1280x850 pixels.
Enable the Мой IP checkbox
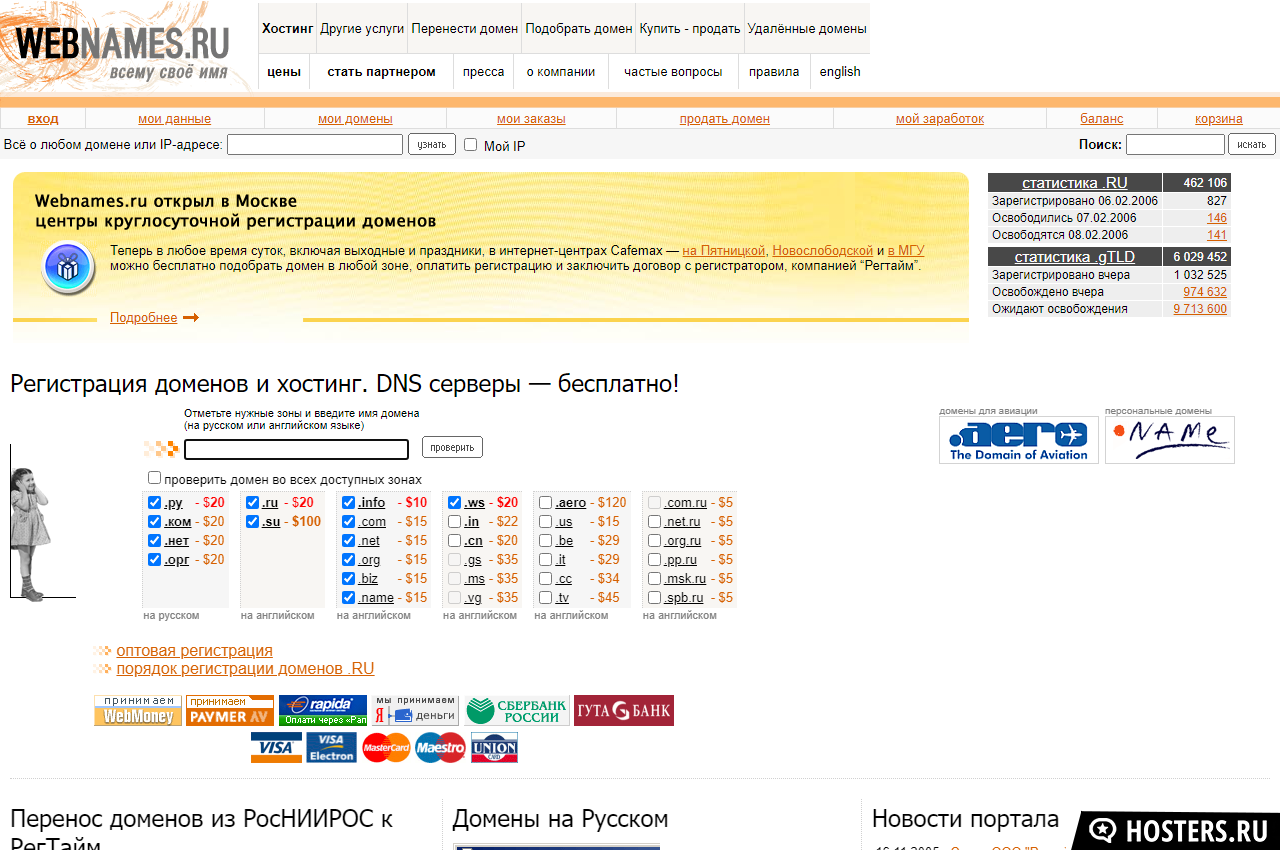tap(471, 145)
